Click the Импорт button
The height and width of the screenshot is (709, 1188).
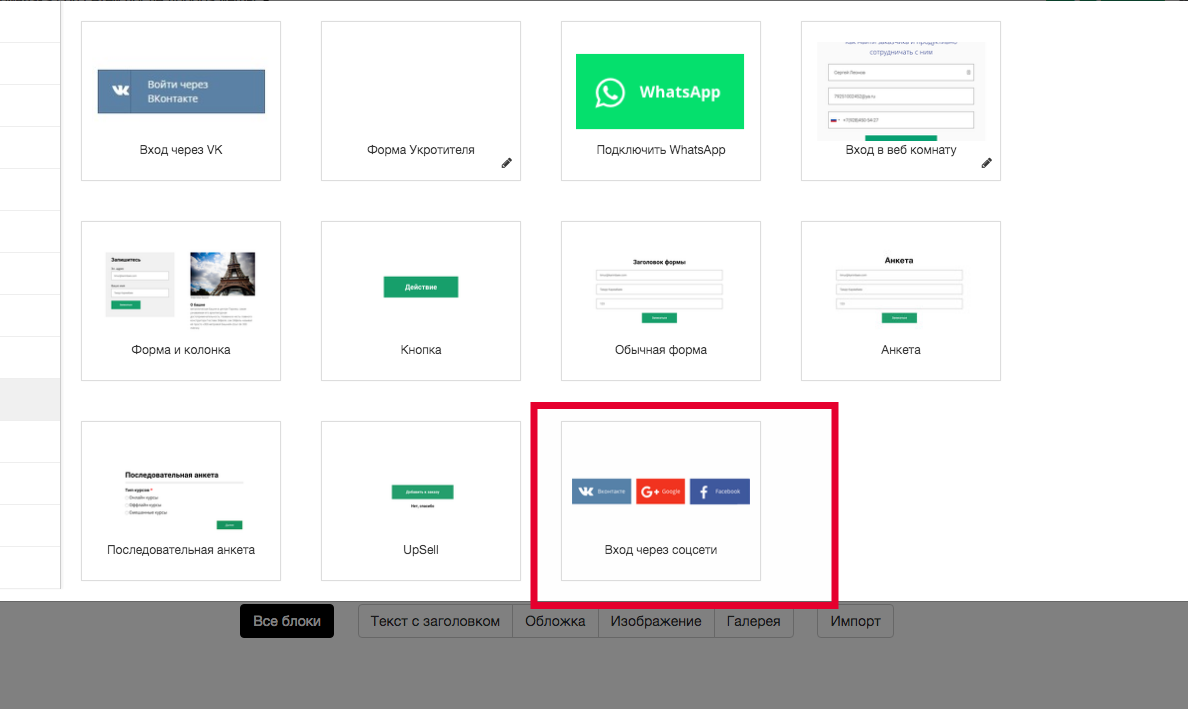(855, 621)
